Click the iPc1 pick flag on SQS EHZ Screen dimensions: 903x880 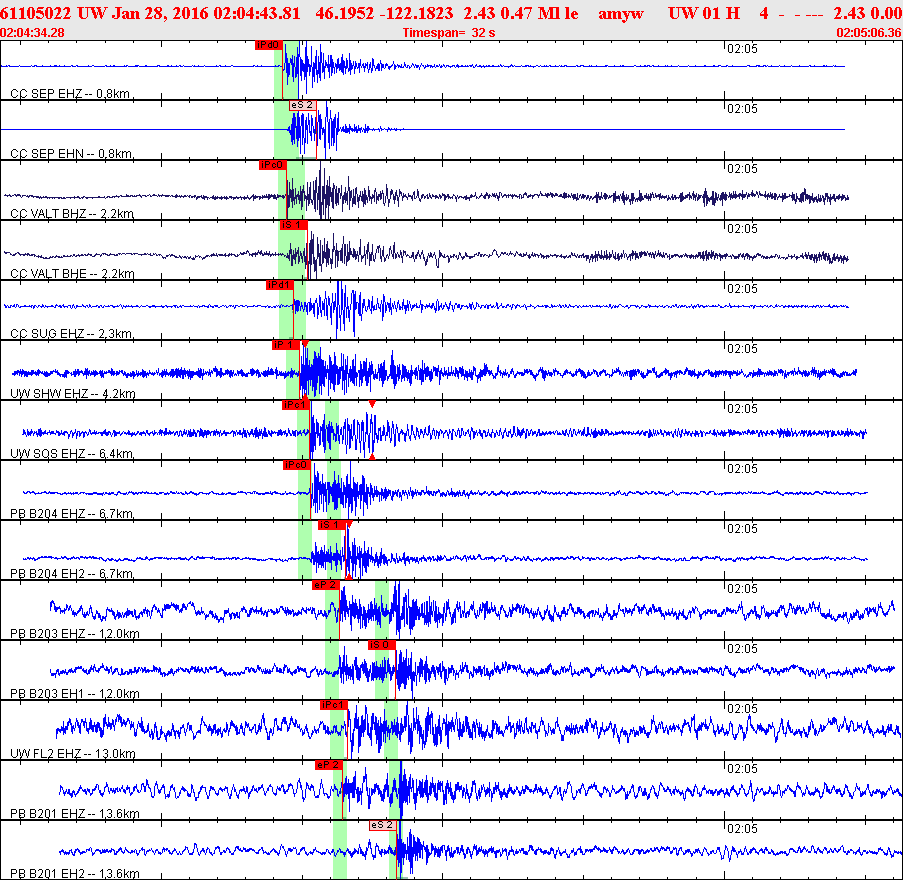[295, 405]
